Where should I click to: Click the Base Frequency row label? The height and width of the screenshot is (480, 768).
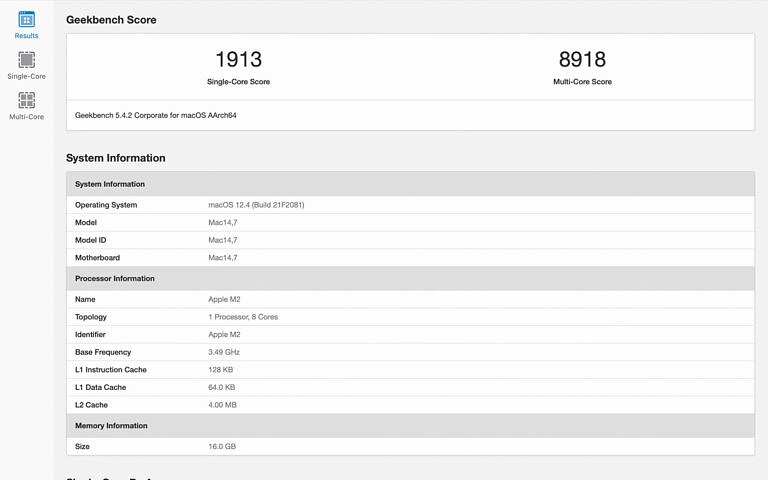point(103,352)
